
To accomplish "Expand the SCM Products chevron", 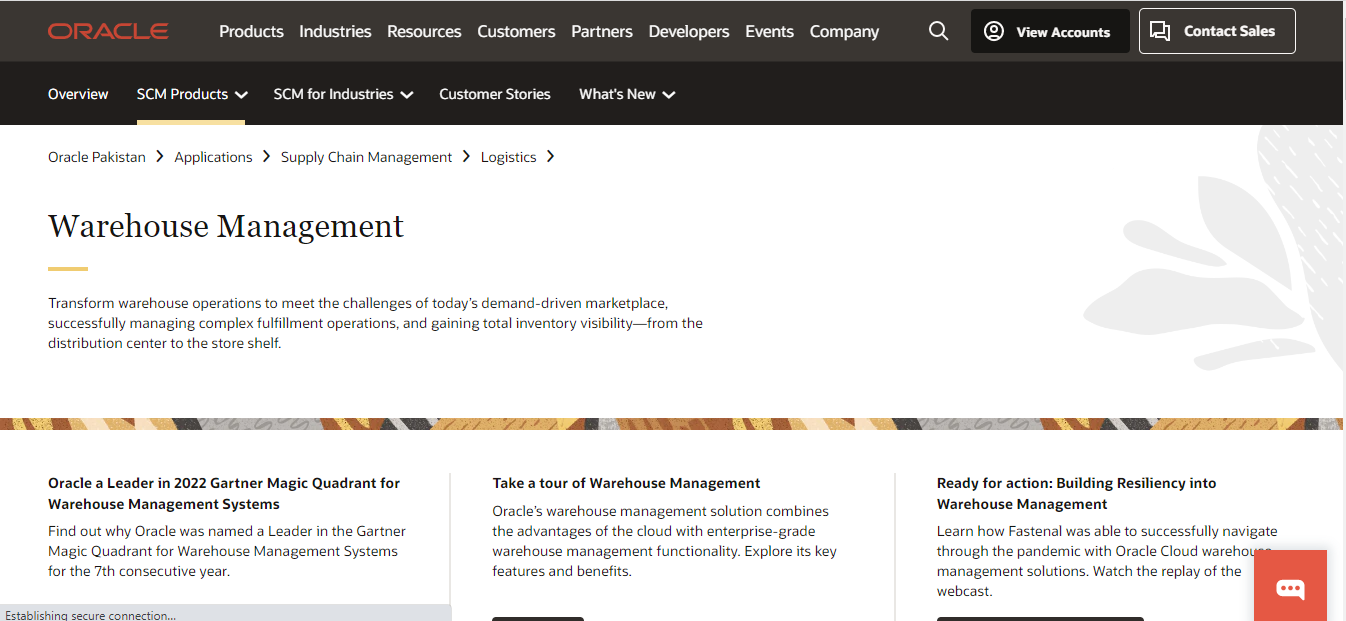I will (x=241, y=95).
